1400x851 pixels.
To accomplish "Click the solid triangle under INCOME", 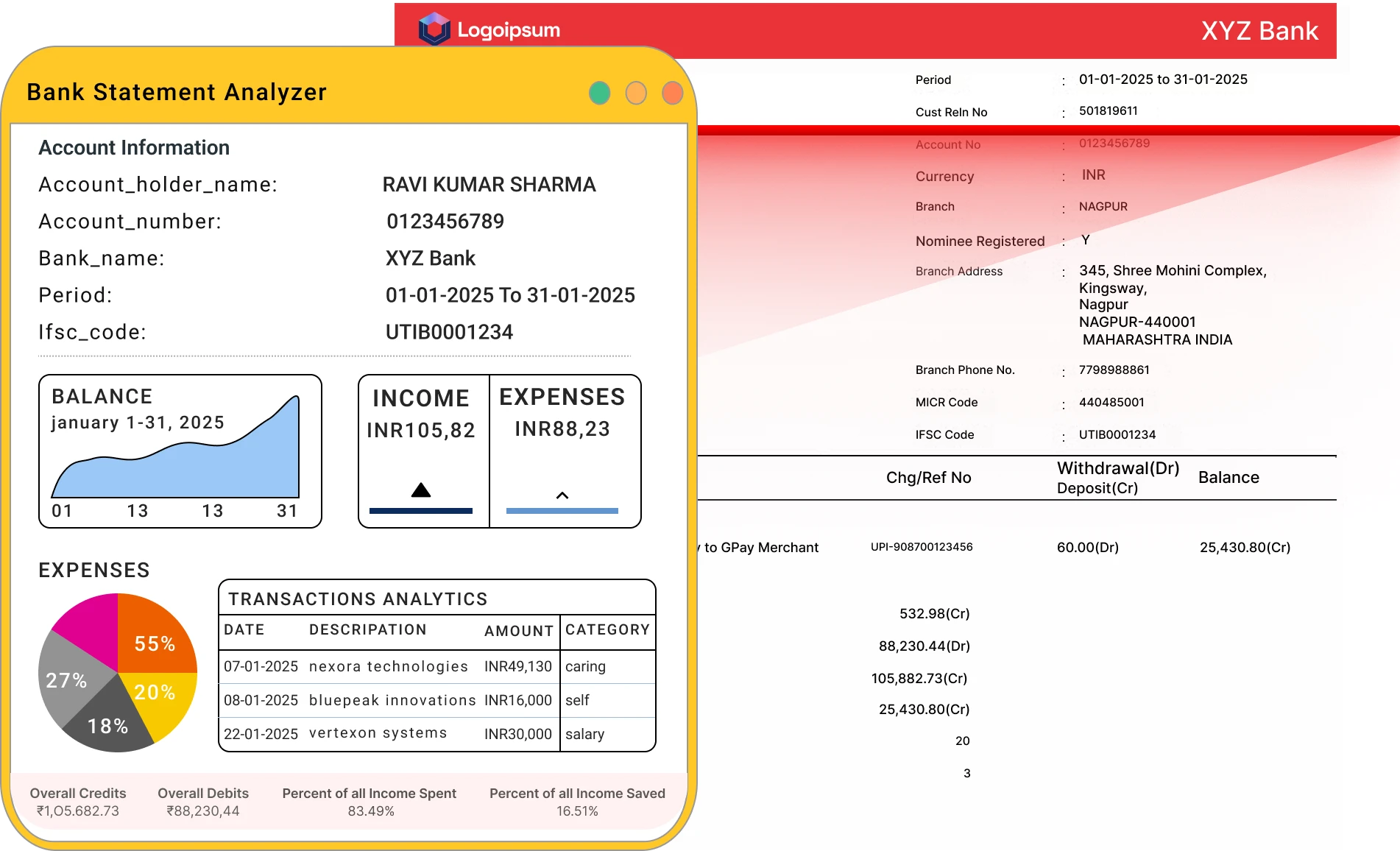I will point(421,490).
